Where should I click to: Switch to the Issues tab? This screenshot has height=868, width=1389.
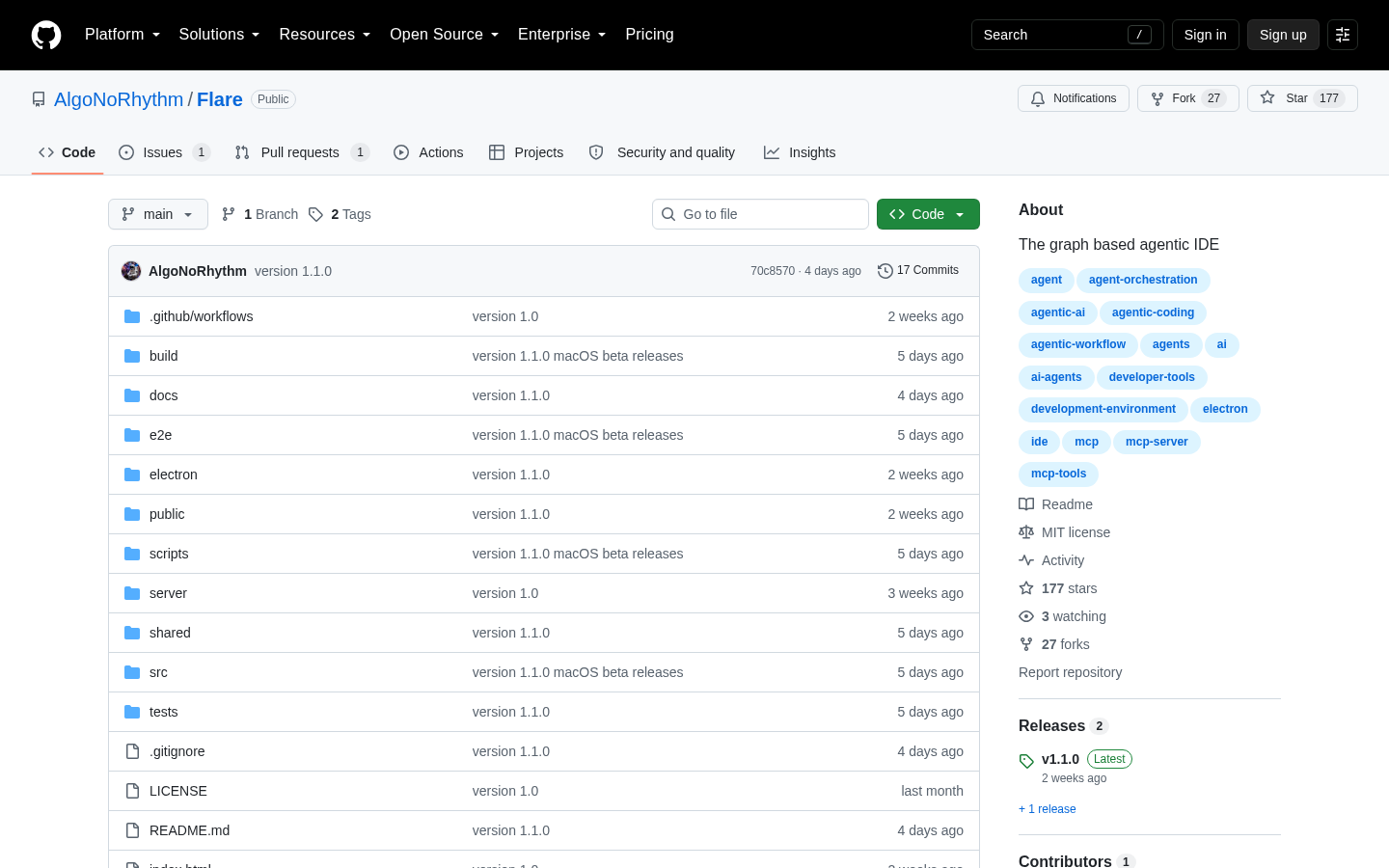(x=164, y=152)
